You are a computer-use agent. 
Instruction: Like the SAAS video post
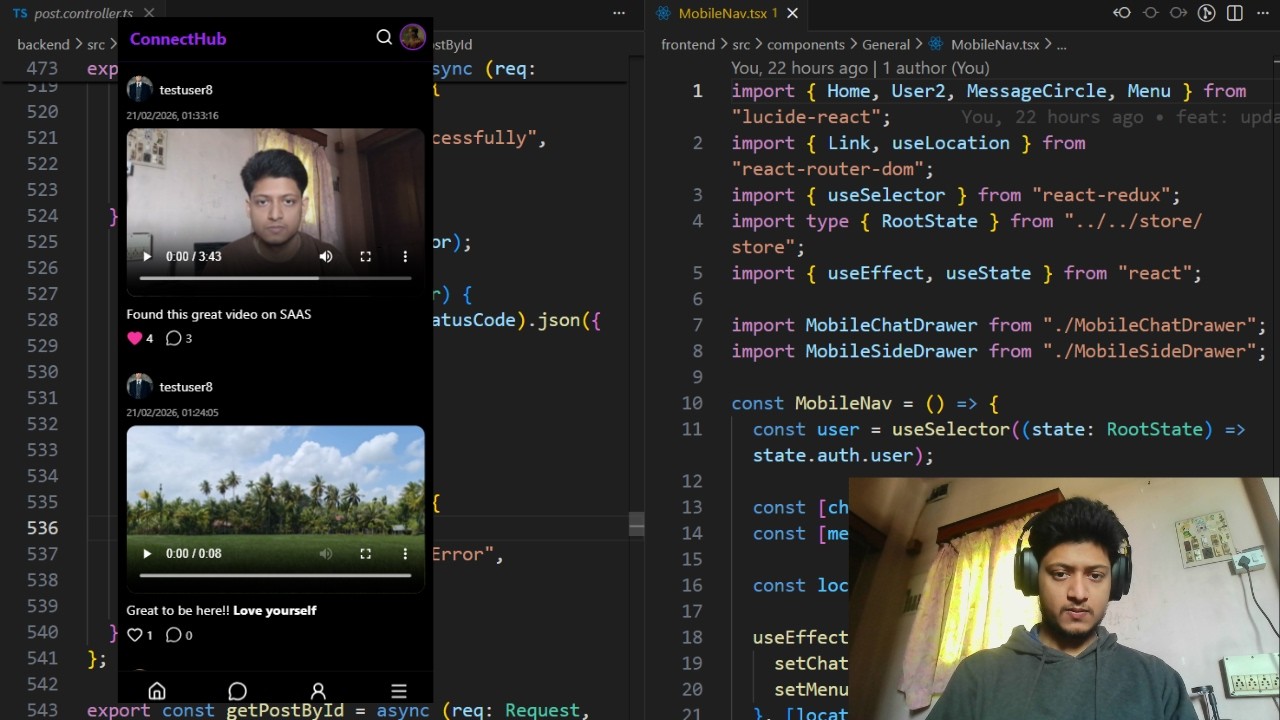[134, 338]
